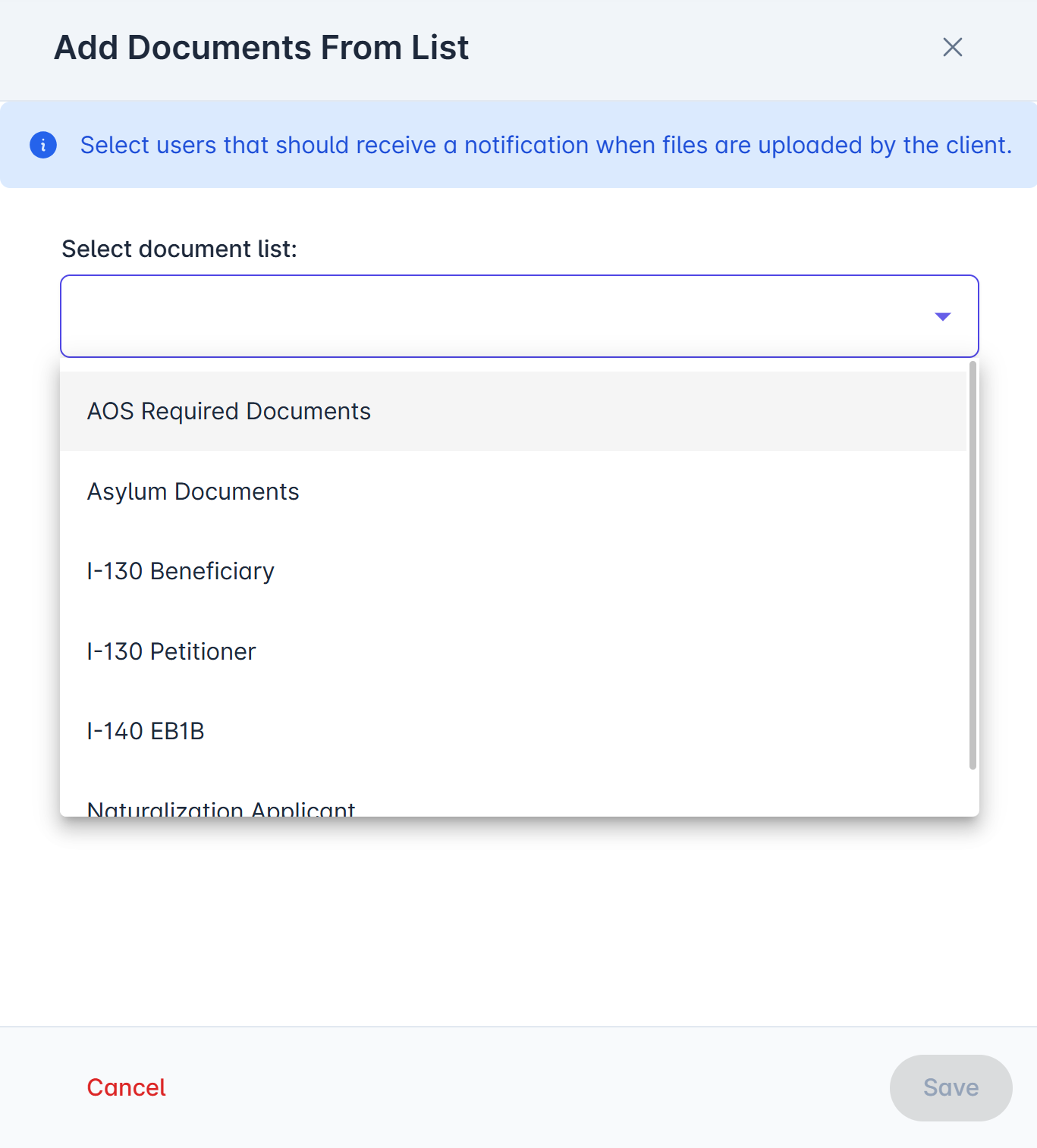The width and height of the screenshot is (1037, 1148).
Task: Select I-130 Petitioner document list
Action: coord(171,652)
